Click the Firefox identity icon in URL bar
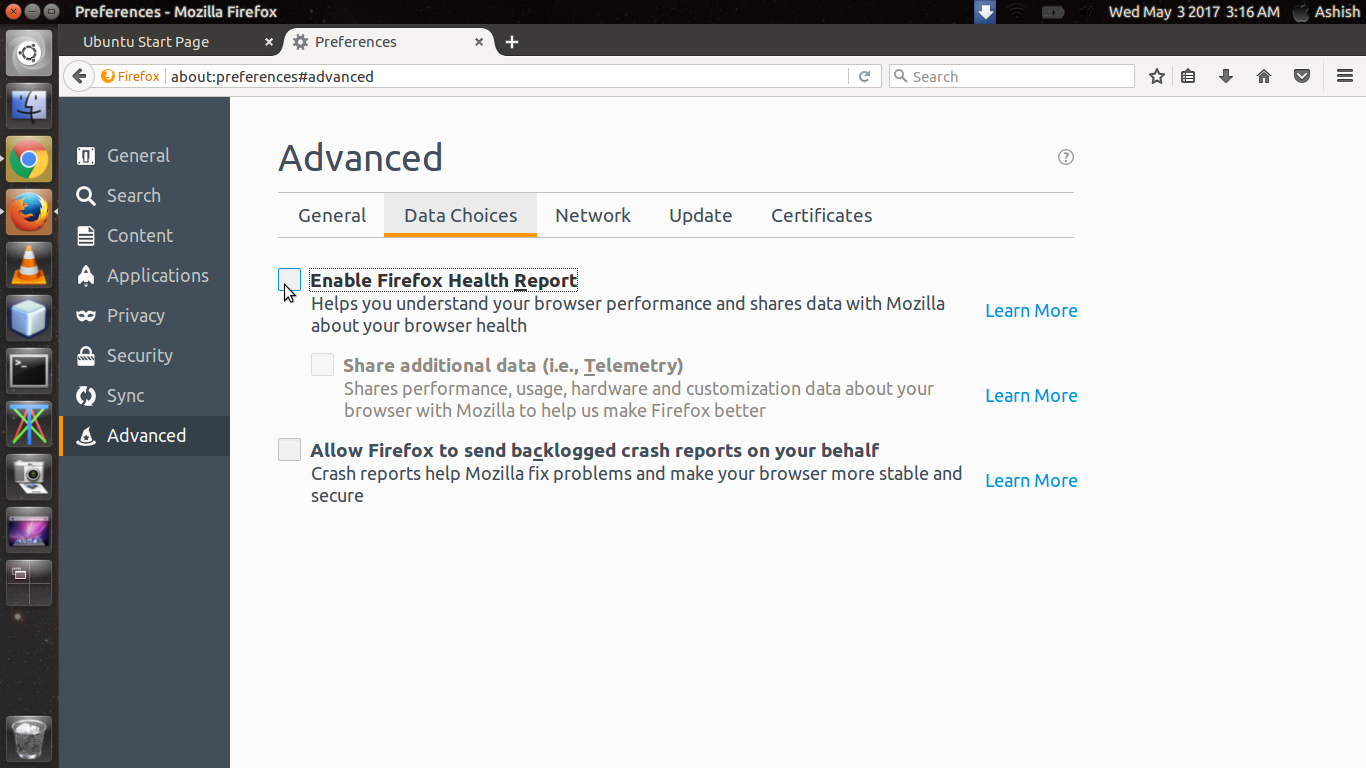 pyautogui.click(x=131, y=76)
